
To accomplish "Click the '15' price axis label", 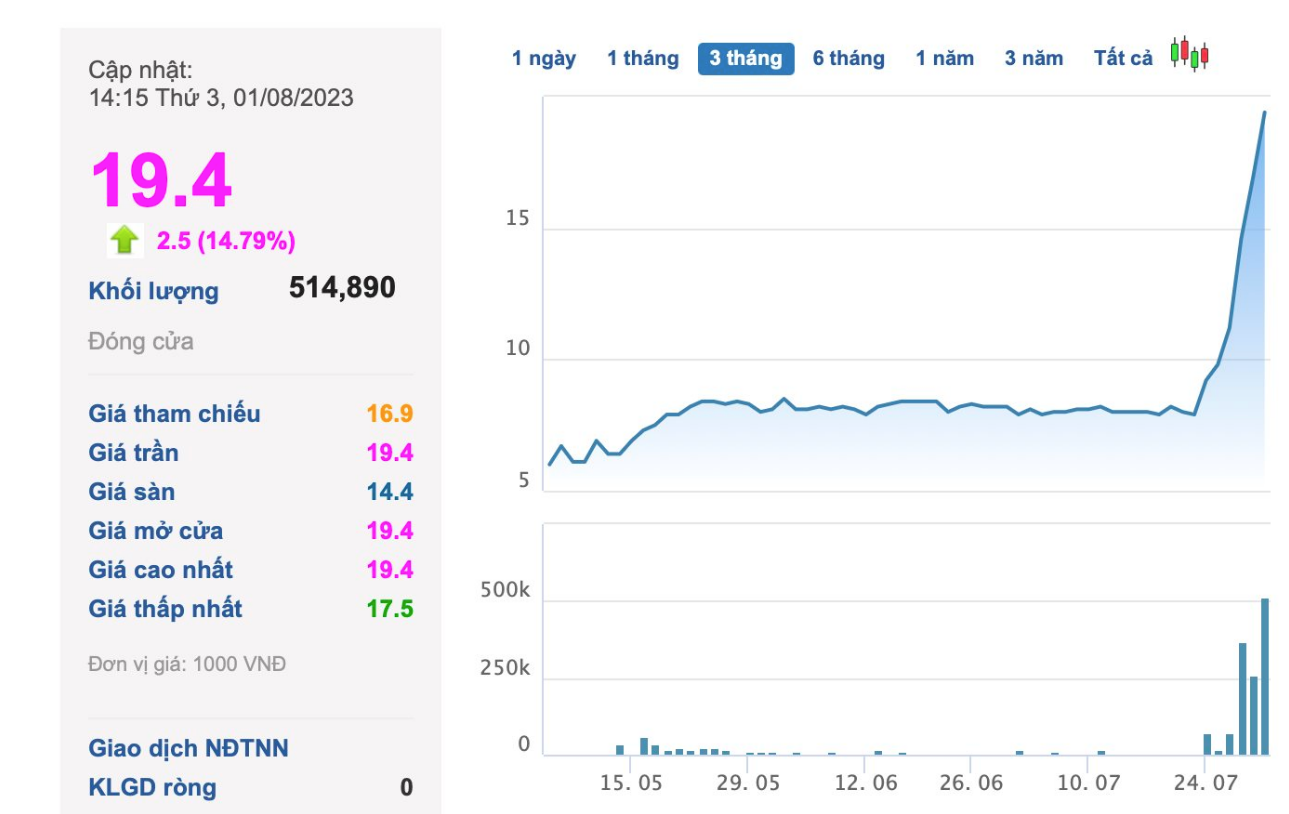I will coord(518,219).
